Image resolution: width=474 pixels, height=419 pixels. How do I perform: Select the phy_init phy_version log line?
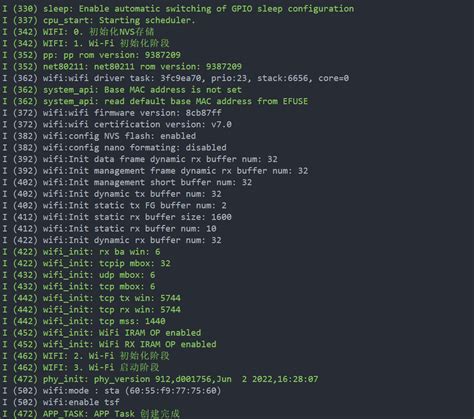click(160, 379)
